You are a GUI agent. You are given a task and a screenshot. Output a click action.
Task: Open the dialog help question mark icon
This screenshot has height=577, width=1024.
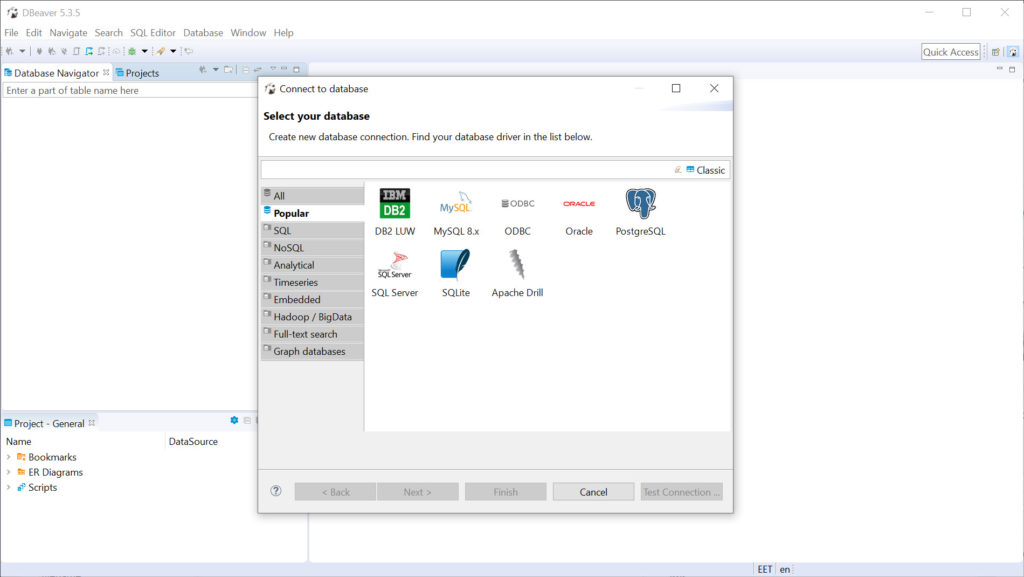click(276, 491)
